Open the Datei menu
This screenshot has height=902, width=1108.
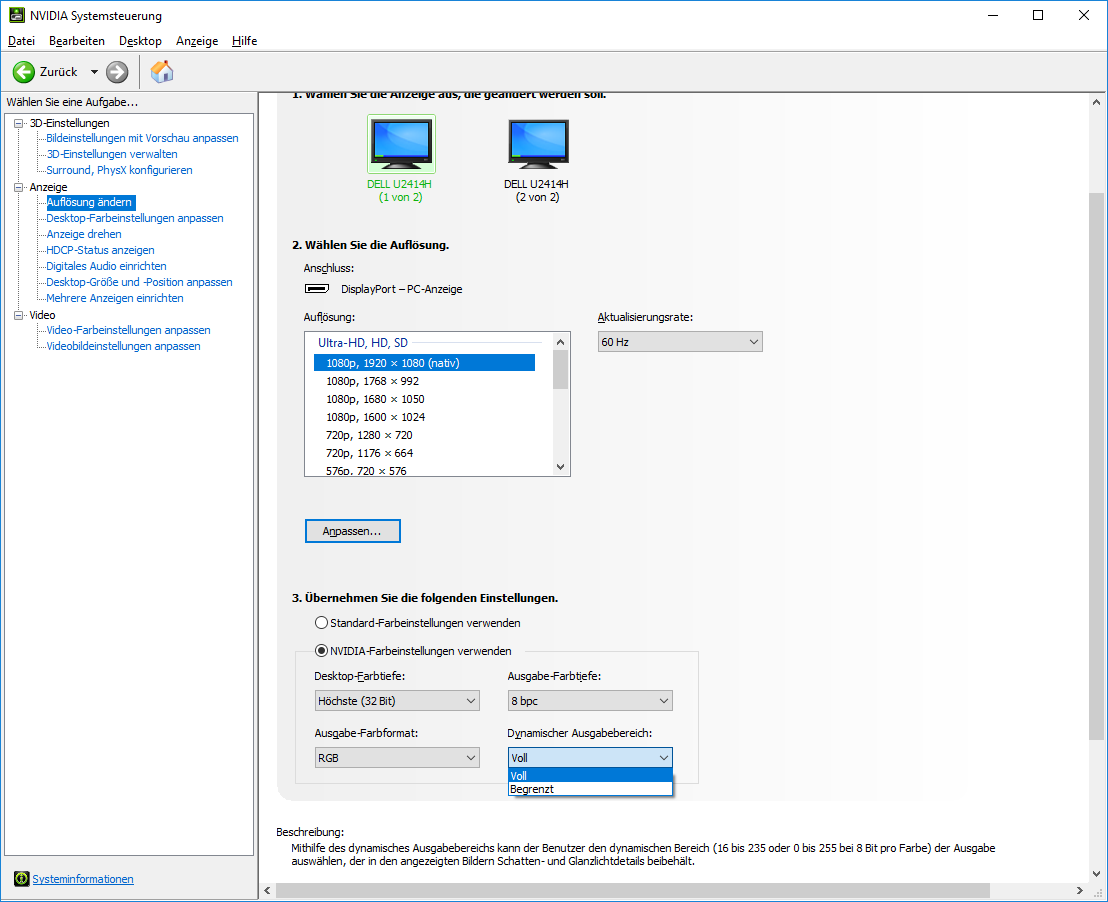21,41
